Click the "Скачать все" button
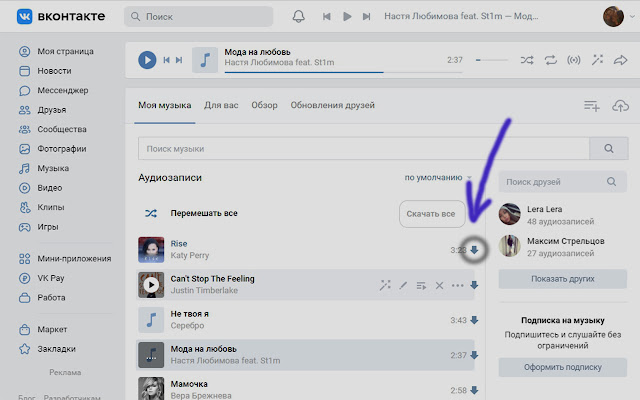 point(432,214)
